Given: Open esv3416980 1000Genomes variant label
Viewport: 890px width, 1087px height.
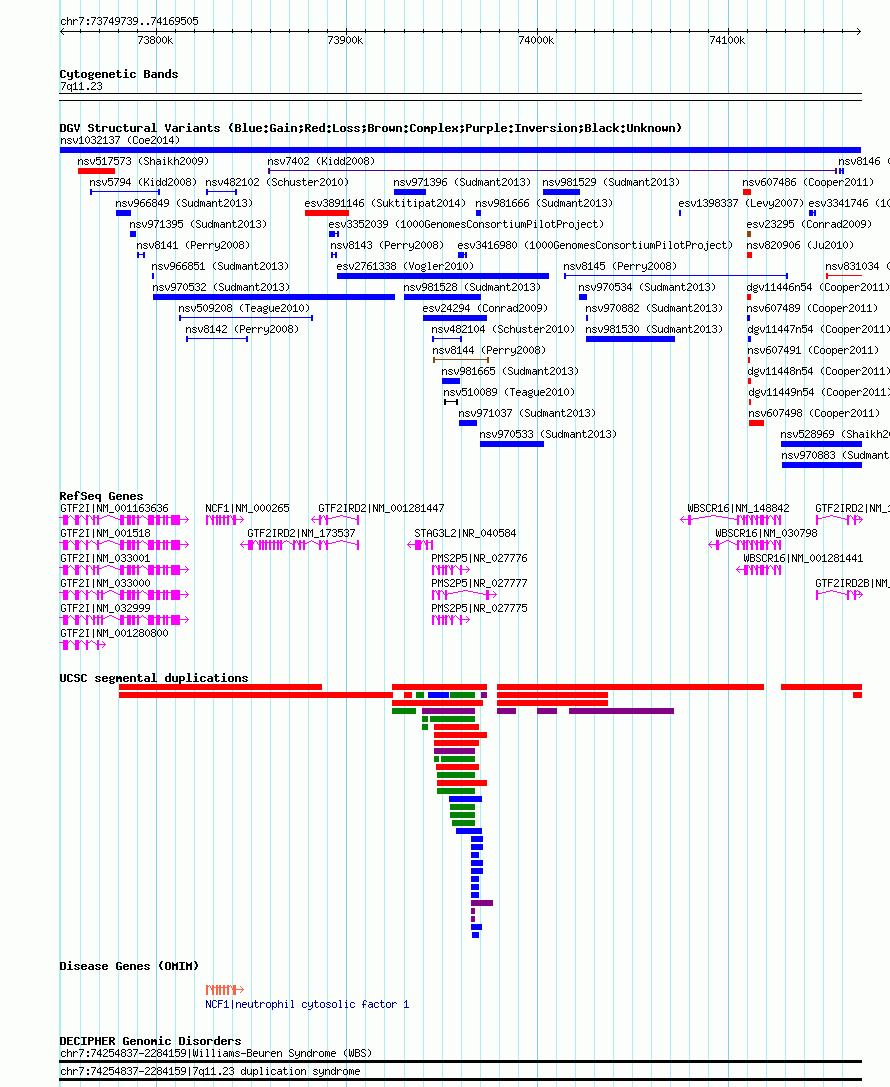Looking at the screenshot, I should coord(595,245).
